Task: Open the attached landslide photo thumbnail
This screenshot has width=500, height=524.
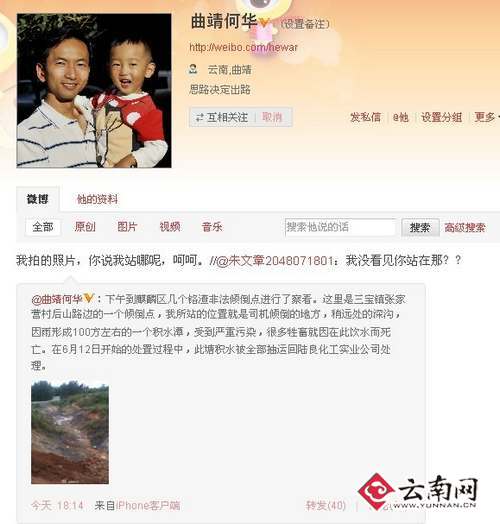Action: click(70, 432)
